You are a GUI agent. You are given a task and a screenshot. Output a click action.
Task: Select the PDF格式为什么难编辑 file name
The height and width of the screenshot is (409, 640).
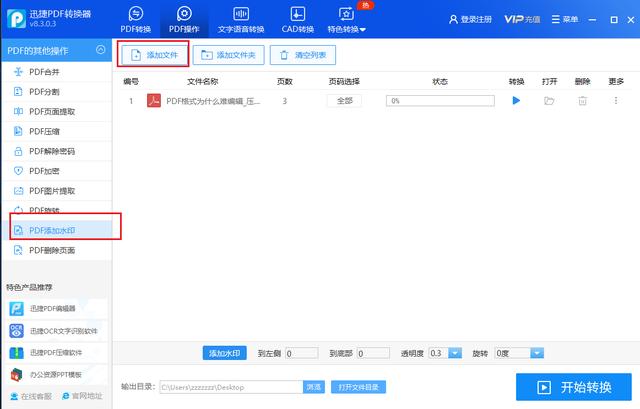coord(213,101)
